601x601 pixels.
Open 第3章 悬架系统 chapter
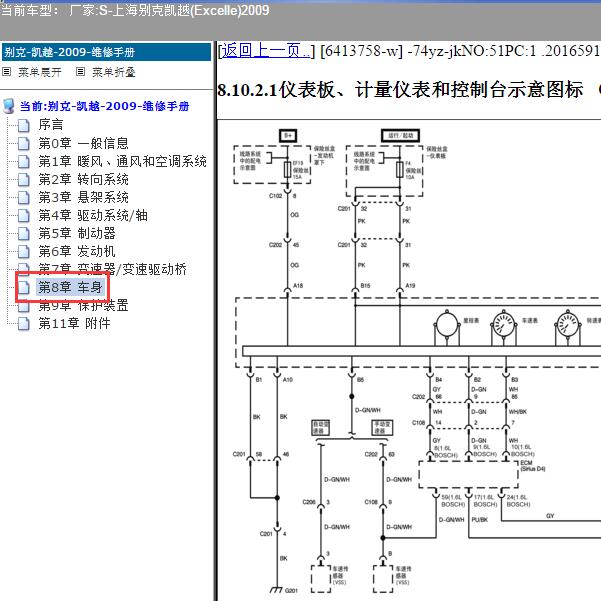(83, 197)
